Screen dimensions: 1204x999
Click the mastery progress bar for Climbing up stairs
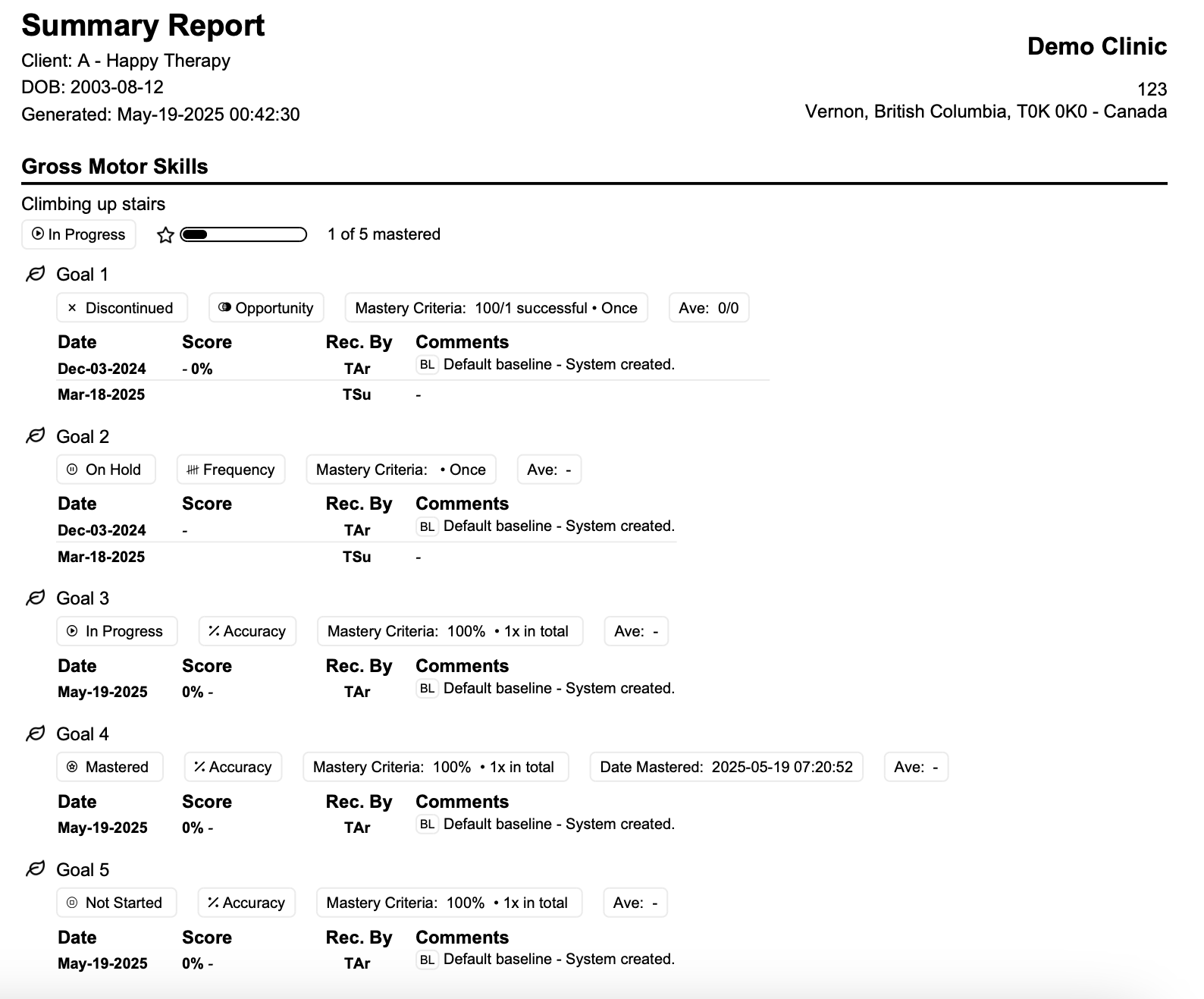pyautogui.click(x=243, y=234)
